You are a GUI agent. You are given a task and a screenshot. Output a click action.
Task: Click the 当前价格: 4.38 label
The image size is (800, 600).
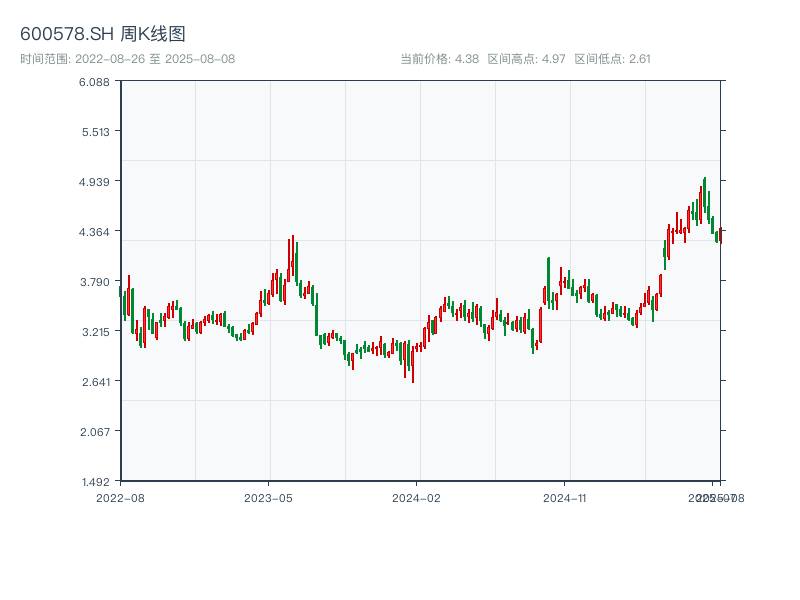click(439, 59)
